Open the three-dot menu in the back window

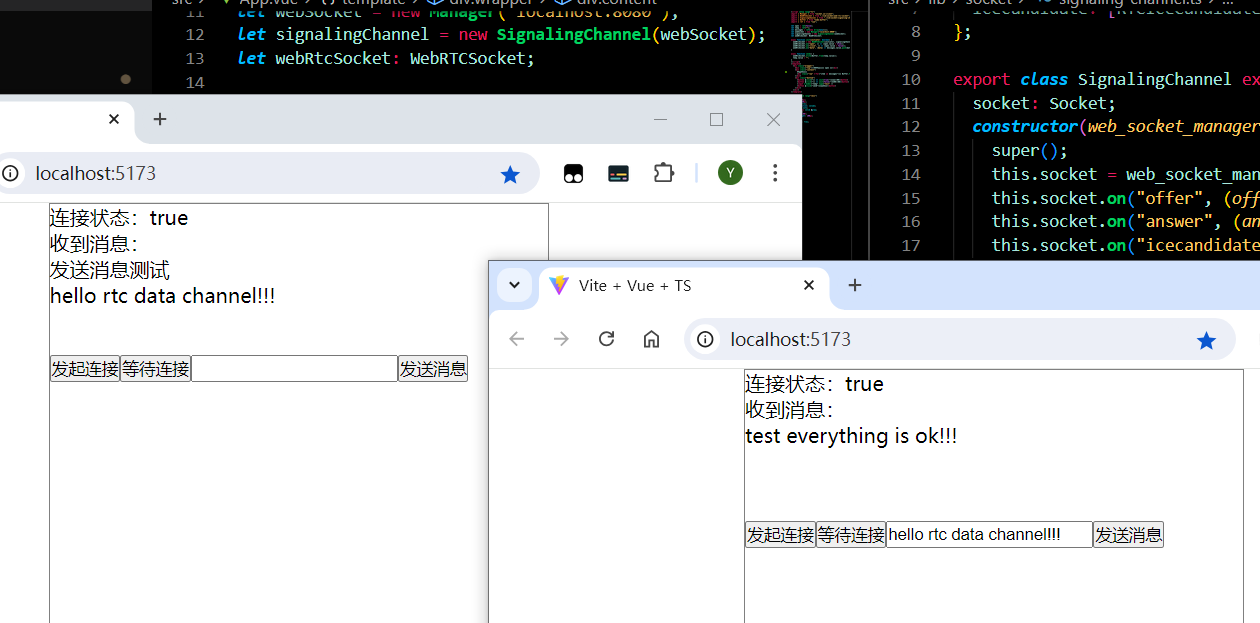pos(775,172)
